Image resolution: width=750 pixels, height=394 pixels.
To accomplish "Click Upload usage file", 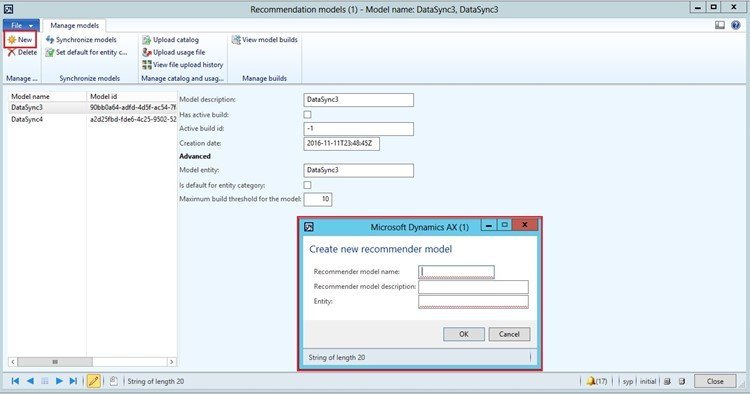I will 174,52.
